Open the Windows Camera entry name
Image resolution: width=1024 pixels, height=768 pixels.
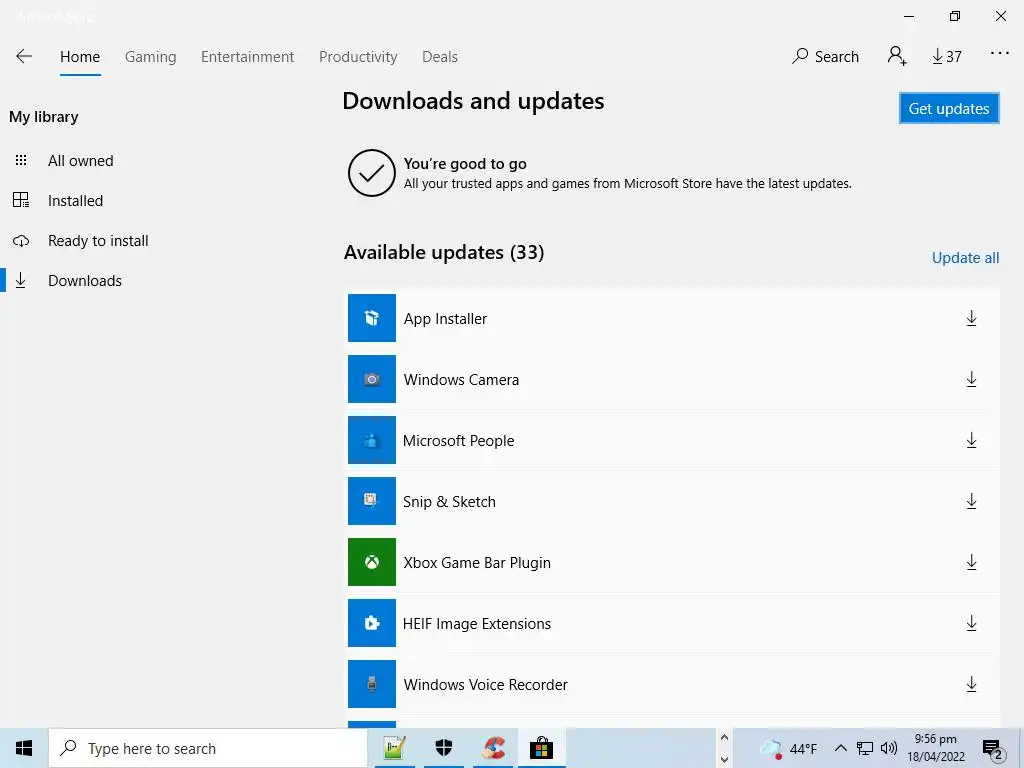coord(461,379)
